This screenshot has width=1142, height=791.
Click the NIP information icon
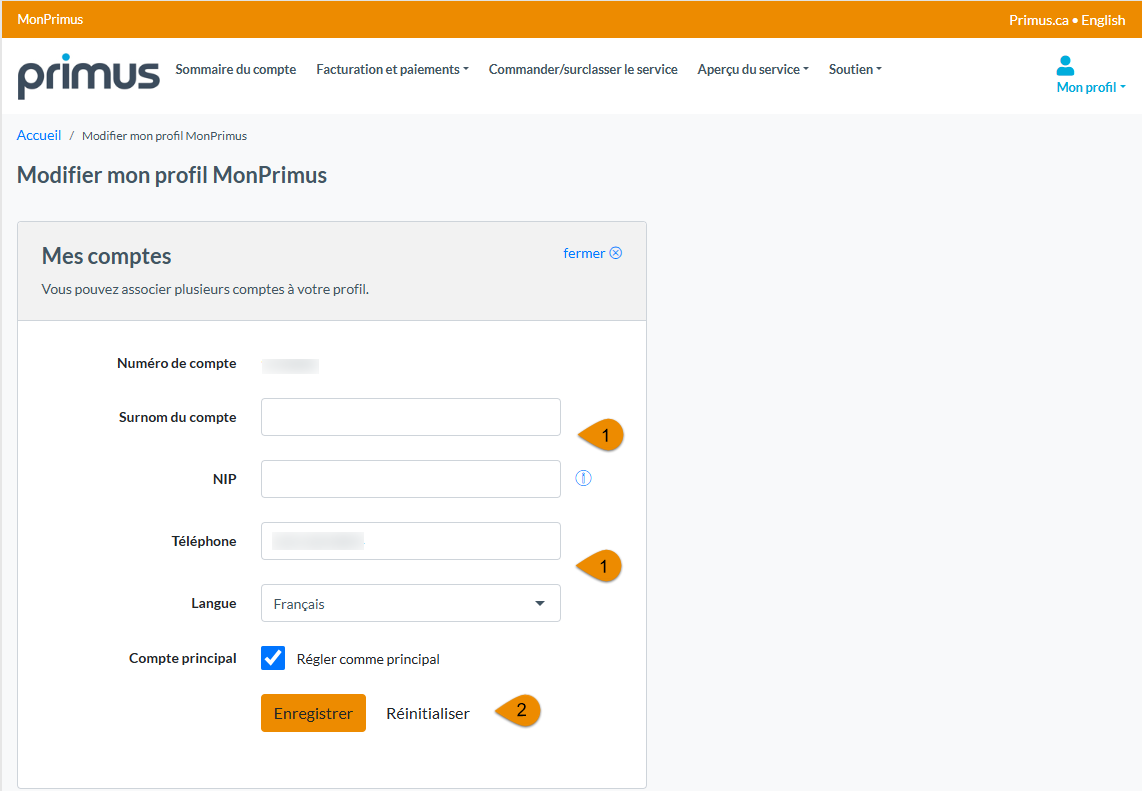(583, 479)
